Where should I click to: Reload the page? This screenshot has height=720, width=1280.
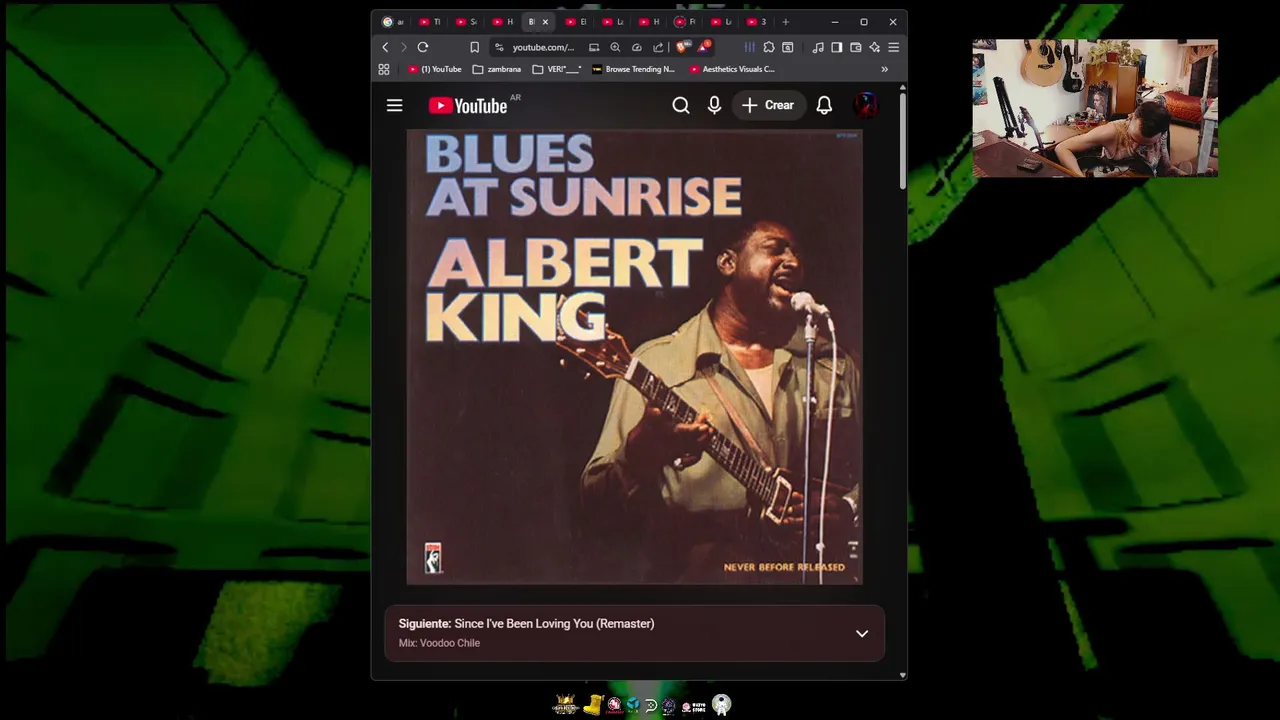pyautogui.click(x=423, y=47)
